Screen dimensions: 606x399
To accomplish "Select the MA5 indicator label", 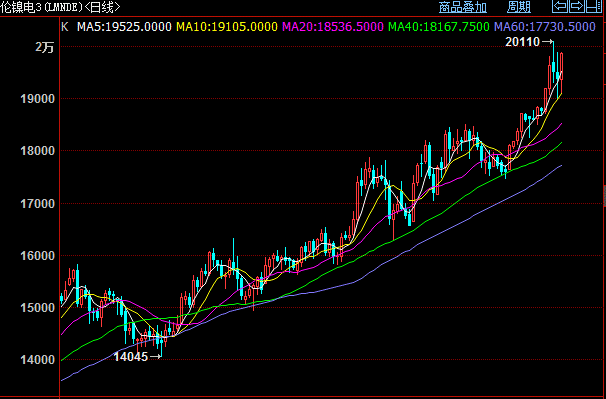I will pyautogui.click(x=124, y=27).
